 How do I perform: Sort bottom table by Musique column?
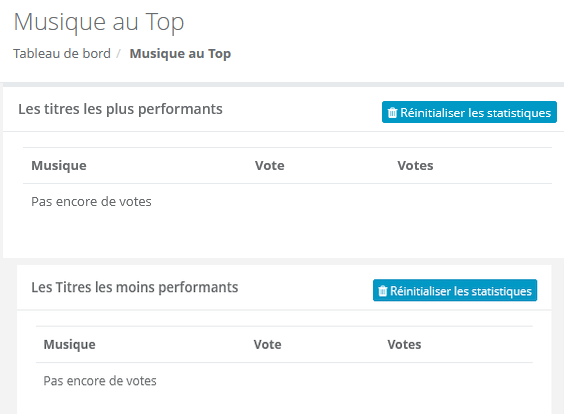click(x=69, y=344)
